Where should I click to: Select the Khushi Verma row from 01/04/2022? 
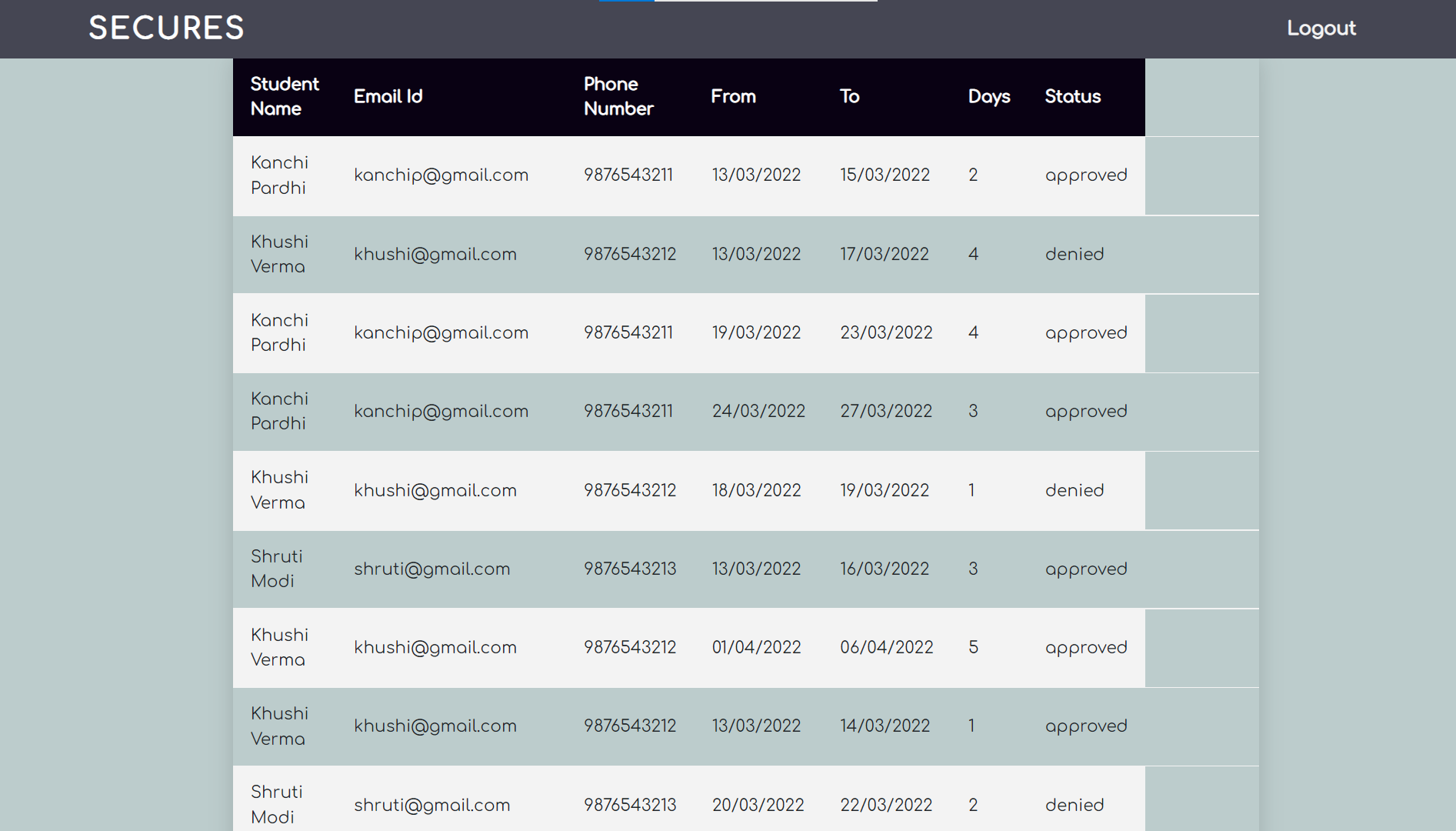(x=692, y=648)
